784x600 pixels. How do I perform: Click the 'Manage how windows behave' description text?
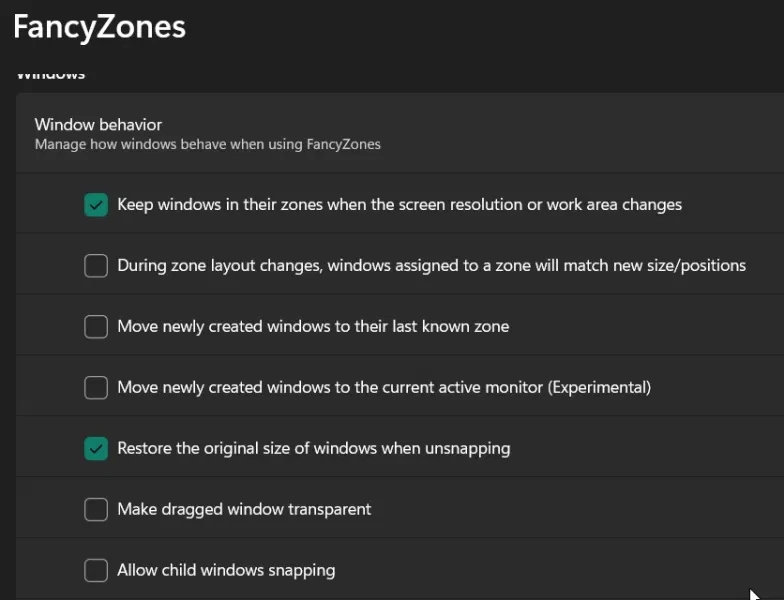pyautogui.click(x=207, y=144)
